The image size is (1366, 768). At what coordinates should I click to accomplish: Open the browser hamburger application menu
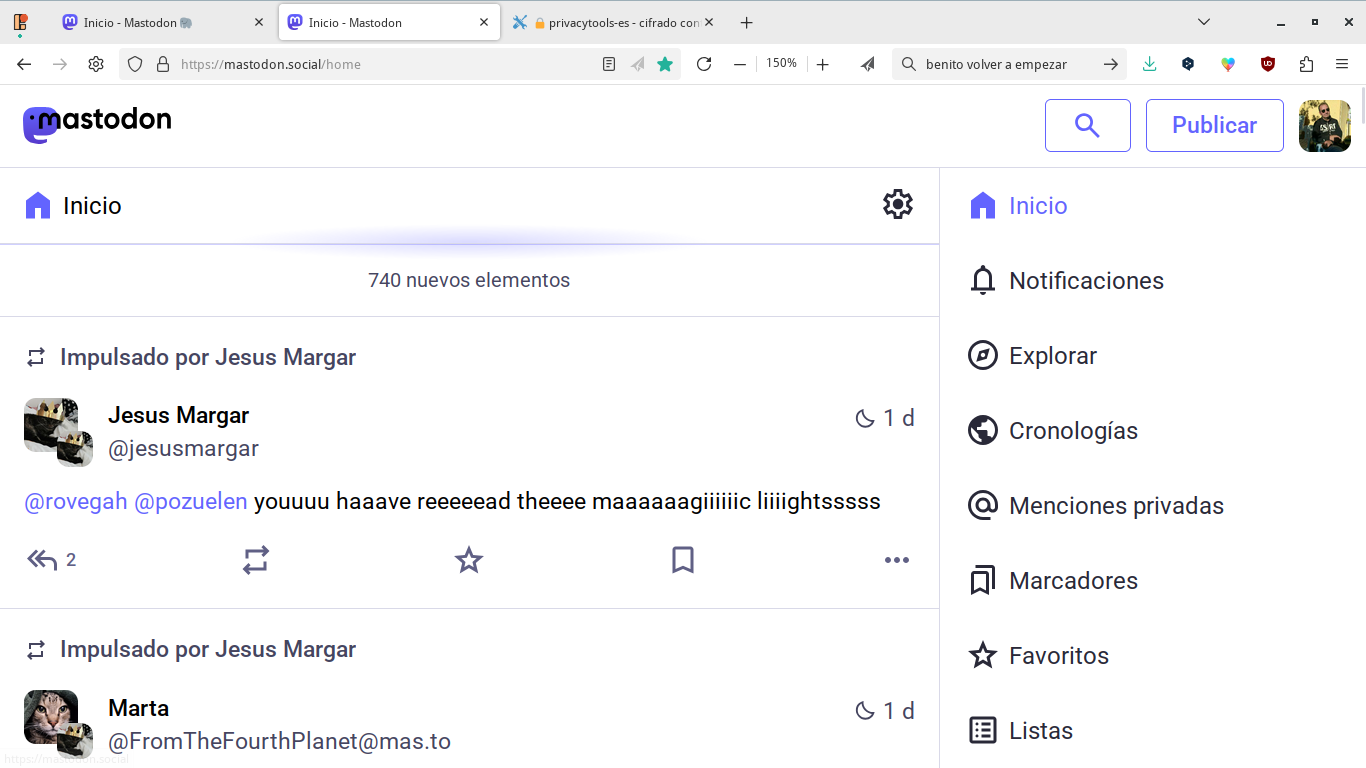click(1342, 64)
